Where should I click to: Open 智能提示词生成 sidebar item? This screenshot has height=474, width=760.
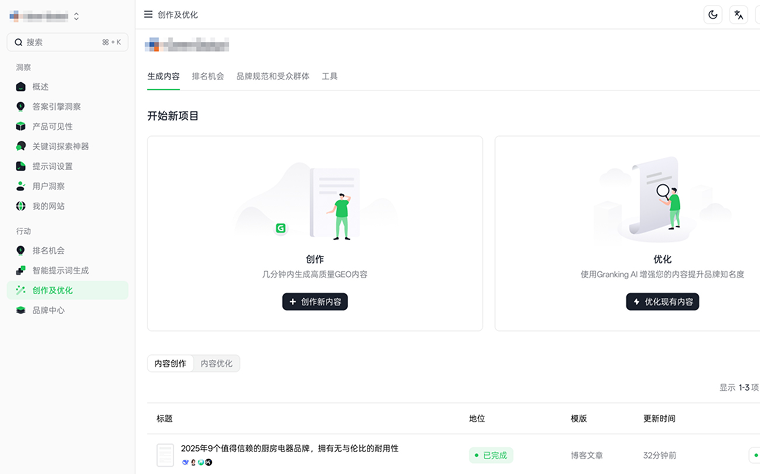click(x=60, y=271)
